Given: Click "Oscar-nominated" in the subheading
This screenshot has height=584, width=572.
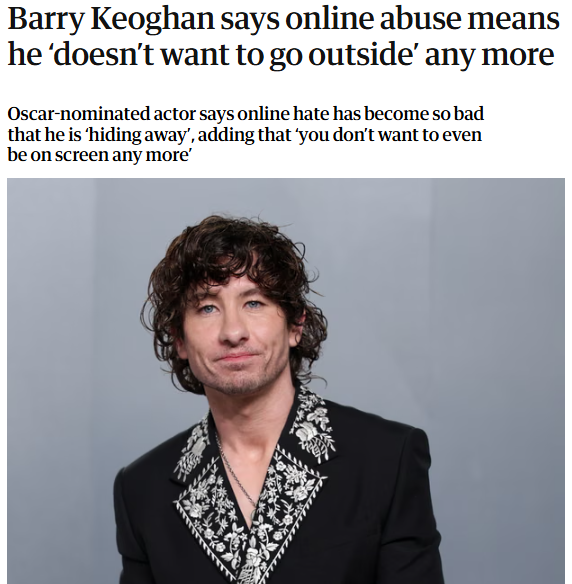Looking at the screenshot, I should [x=78, y=113].
